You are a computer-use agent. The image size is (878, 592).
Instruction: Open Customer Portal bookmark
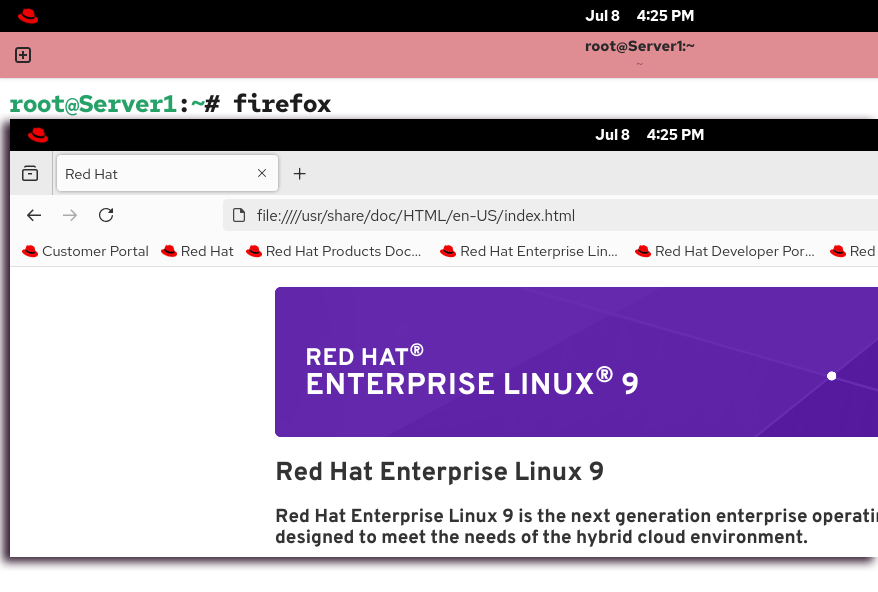point(85,251)
